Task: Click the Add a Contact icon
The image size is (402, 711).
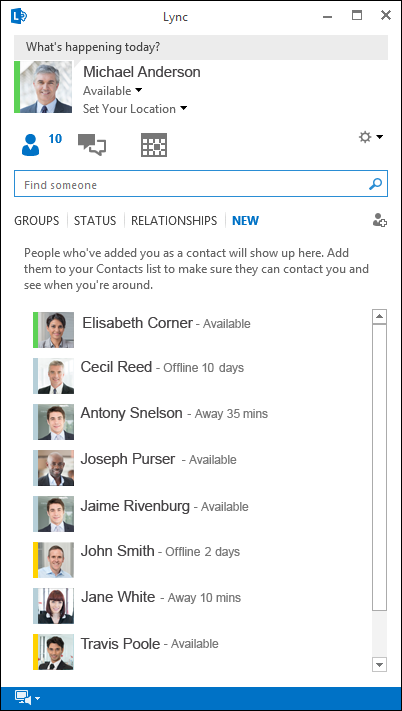Action: [x=379, y=220]
